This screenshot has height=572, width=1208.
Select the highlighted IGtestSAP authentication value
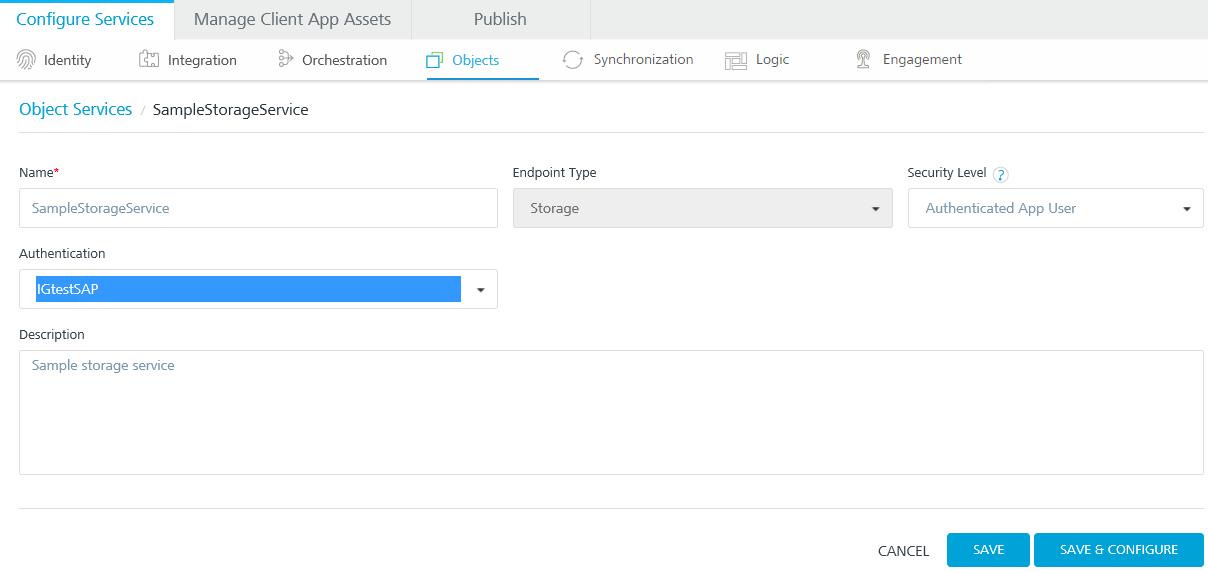(x=248, y=289)
